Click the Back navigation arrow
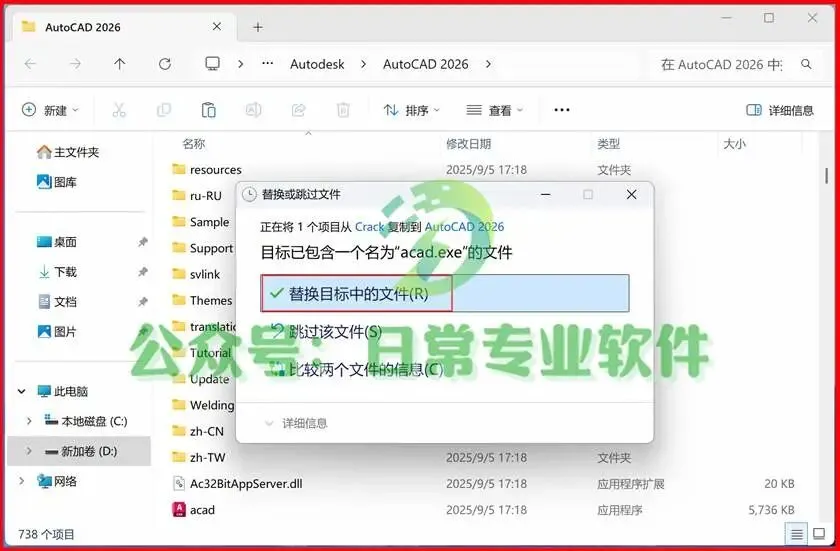Screen dimensions: 840x551 coord(31,64)
